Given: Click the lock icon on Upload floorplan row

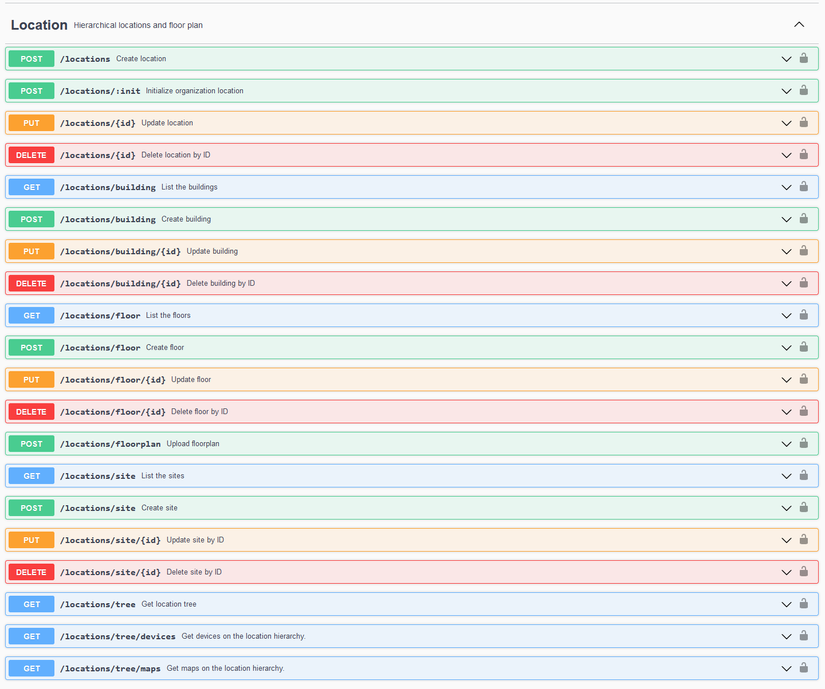Looking at the screenshot, I should pyautogui.click(x=803, y=444).
